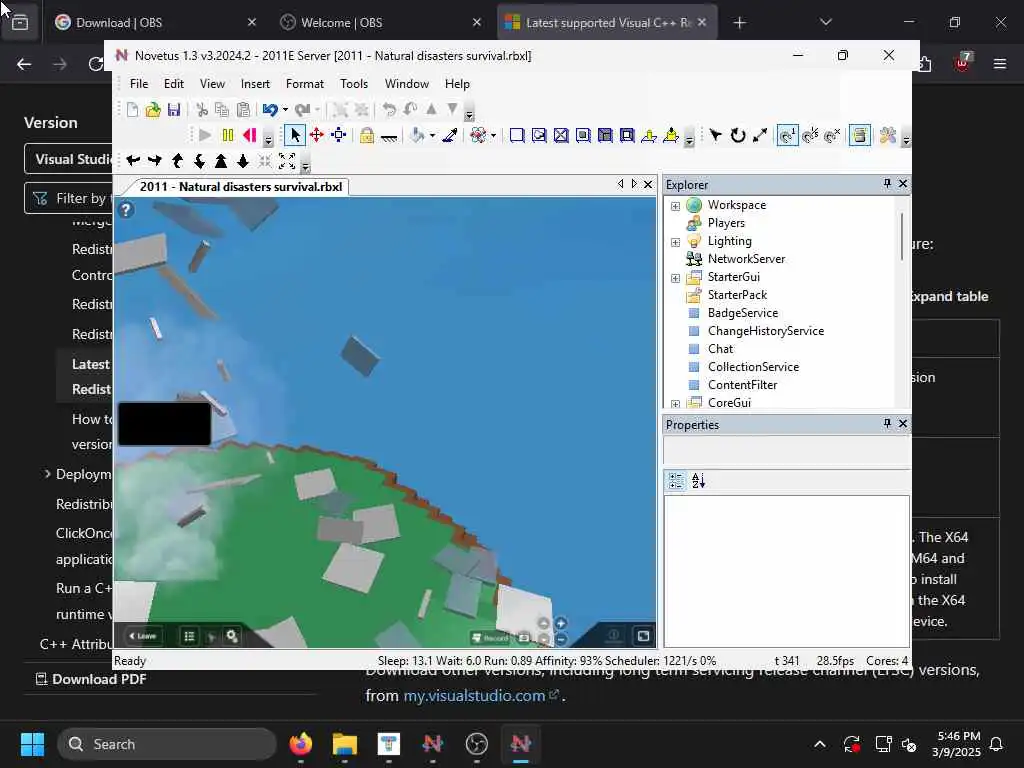
Task: Choose the Smooth surface tool
Action: point(517,135)
